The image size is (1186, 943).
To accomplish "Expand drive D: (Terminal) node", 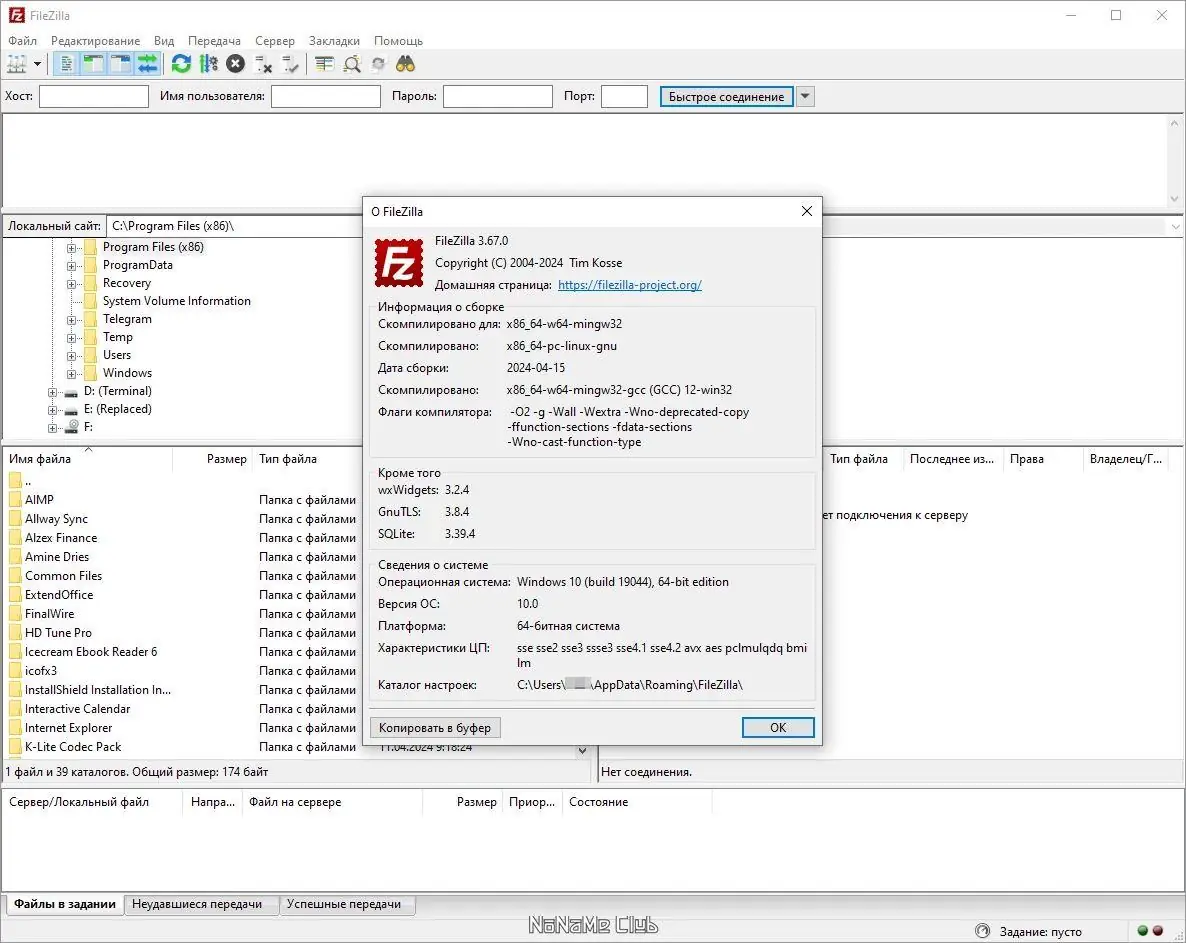I will (52, 392).
